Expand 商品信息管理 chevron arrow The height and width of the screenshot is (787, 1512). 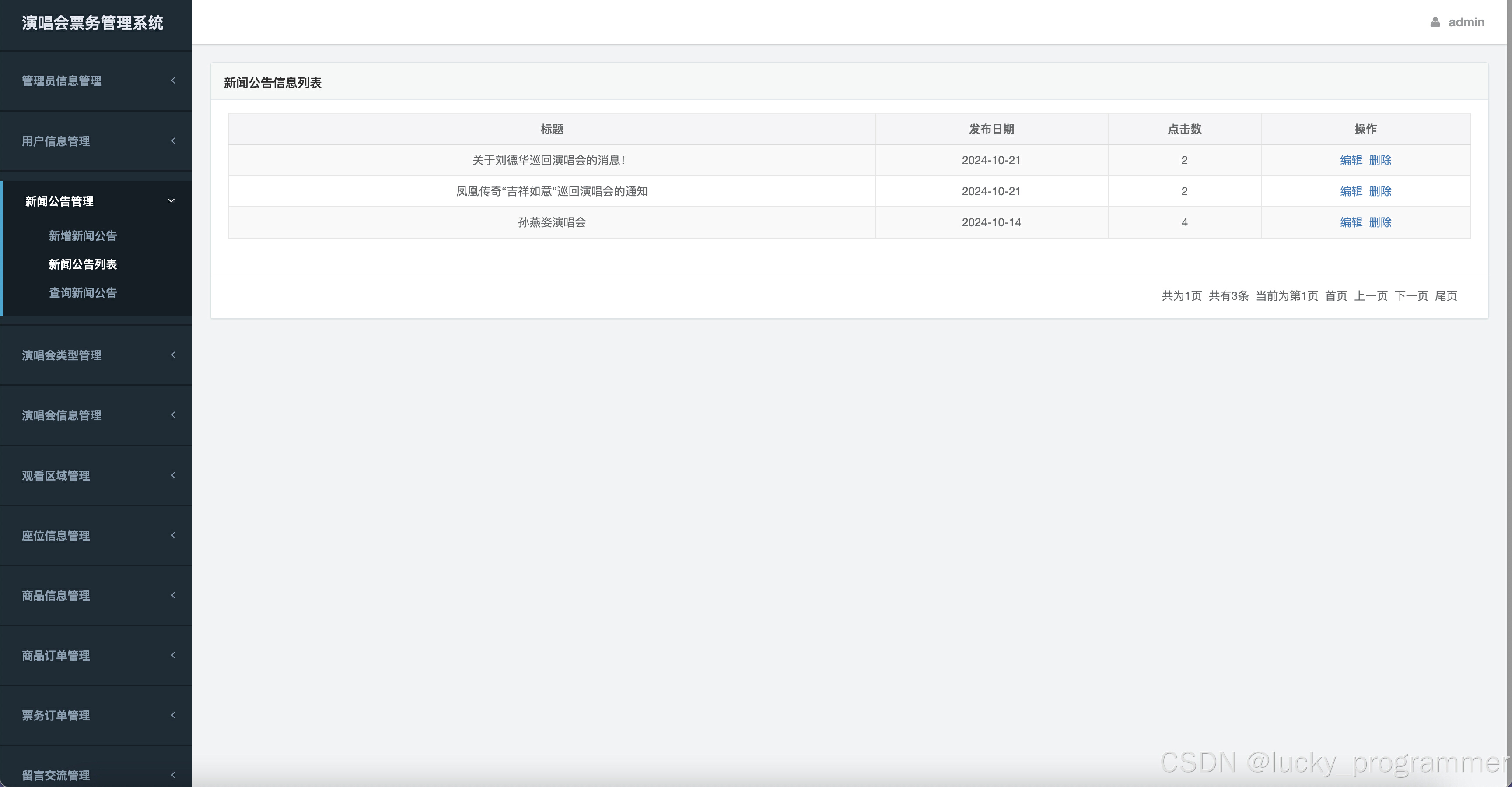pos(173,595)
